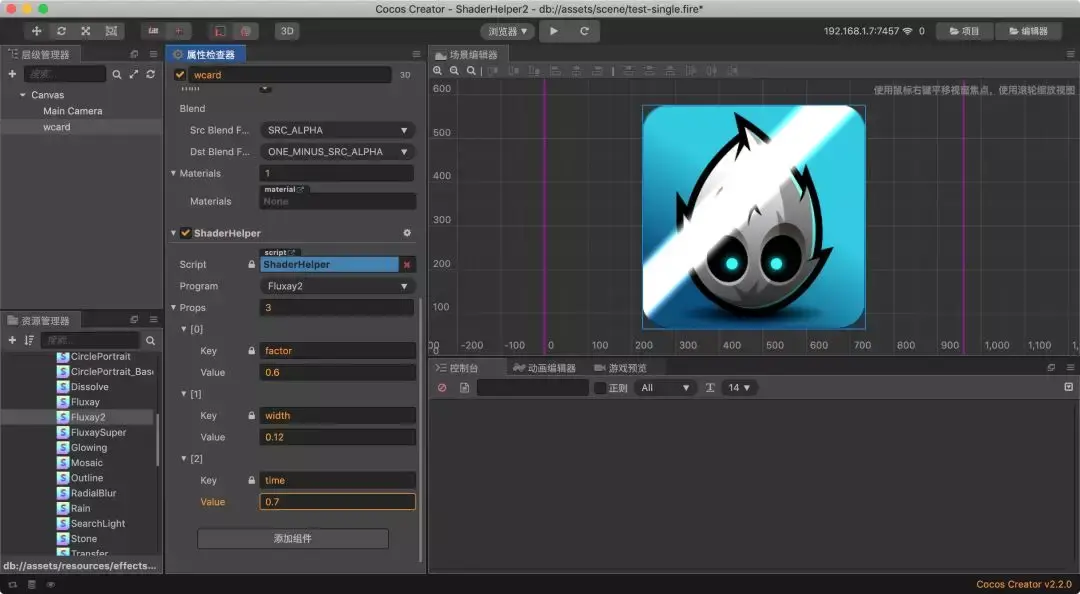Collapse the ShaderHelper component section
The image size is (1080, 594).
click(174, 233)
